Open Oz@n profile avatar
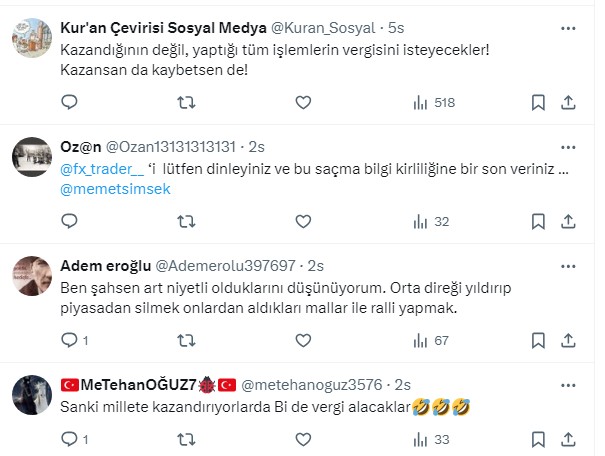This screenshot has height=456, width=605. (32, 155)
